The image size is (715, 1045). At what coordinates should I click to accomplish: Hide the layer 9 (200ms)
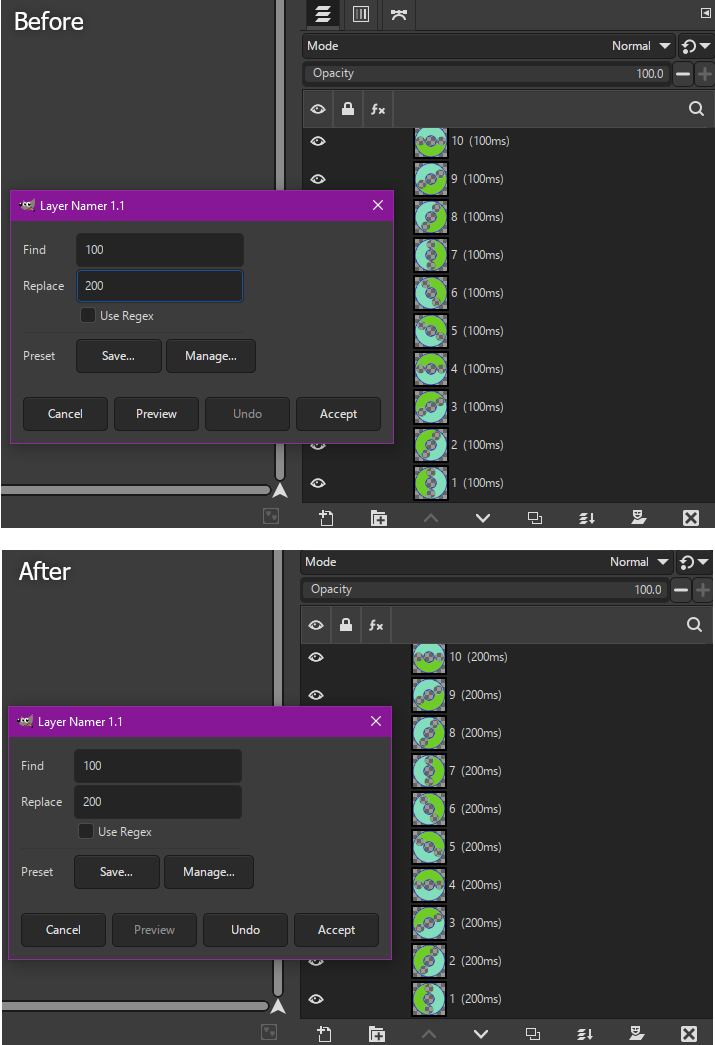316,694
